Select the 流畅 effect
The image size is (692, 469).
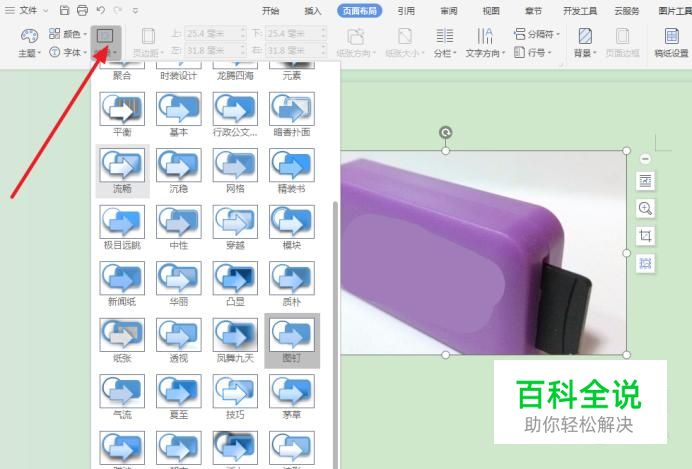point(122,170)
